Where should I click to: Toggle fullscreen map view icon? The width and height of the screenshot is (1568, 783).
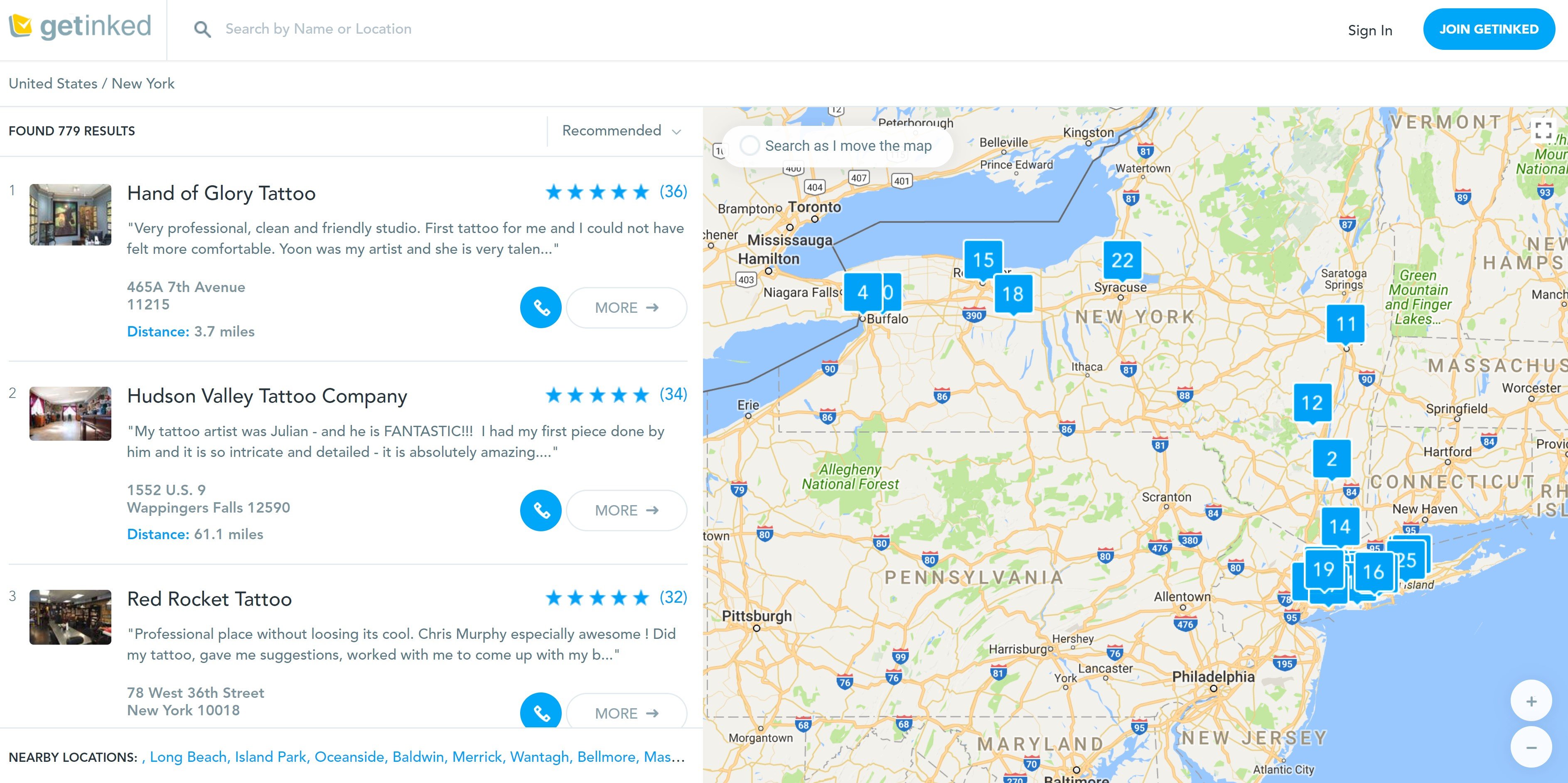coord(1543,130)
